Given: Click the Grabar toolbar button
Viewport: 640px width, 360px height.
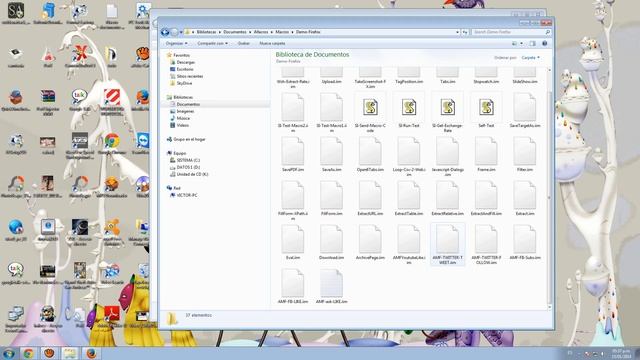Looking at the screenshot, I should point(244,43).
